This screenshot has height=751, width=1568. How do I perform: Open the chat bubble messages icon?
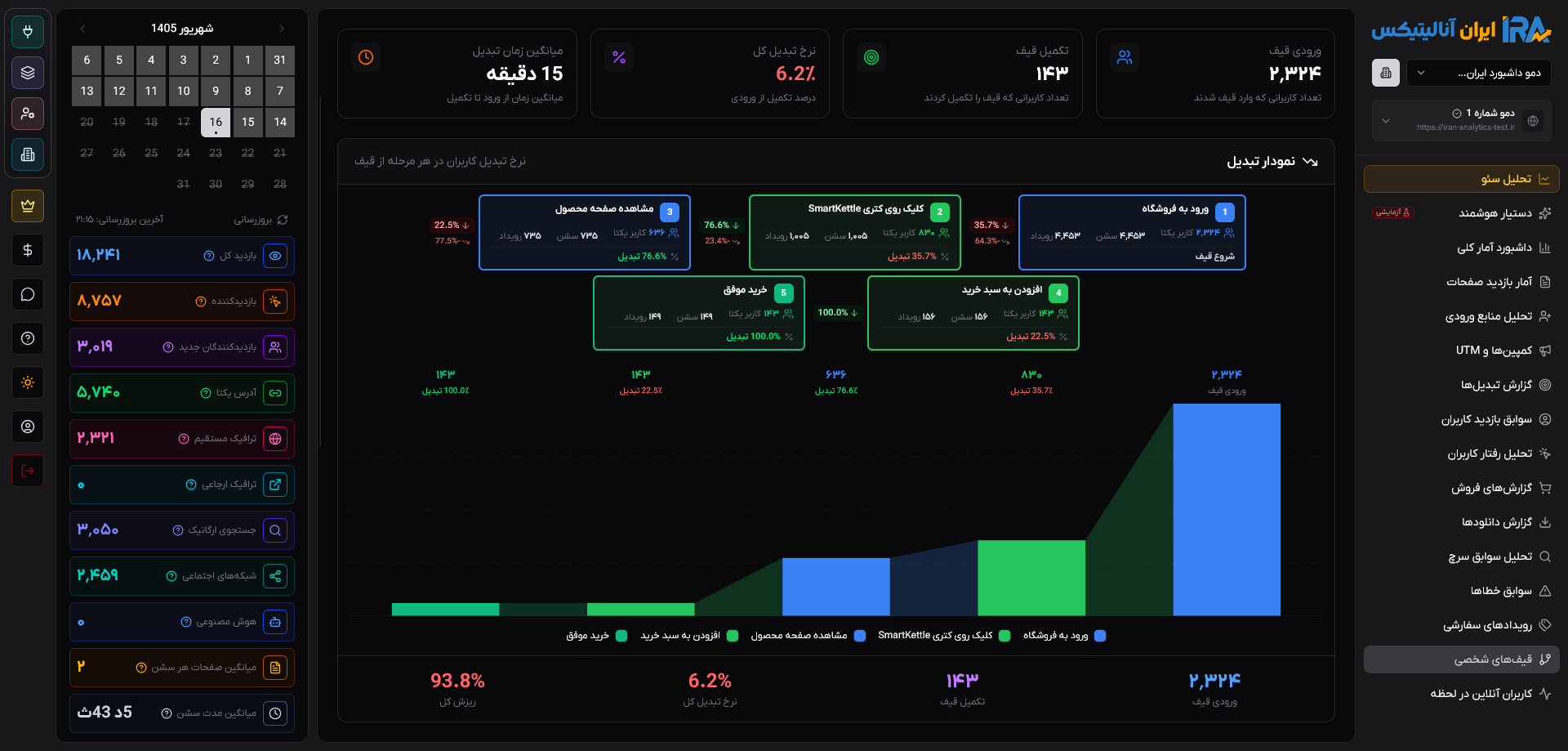[28, 294]
